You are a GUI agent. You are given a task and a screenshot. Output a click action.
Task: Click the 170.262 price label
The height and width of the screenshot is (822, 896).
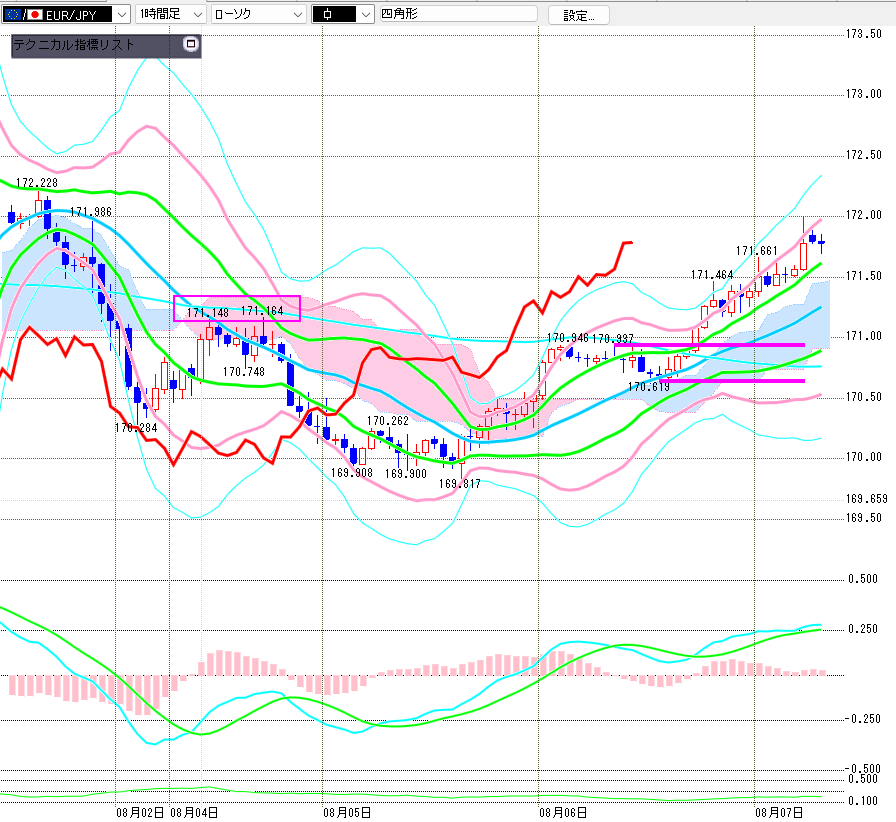coord(388,421)
